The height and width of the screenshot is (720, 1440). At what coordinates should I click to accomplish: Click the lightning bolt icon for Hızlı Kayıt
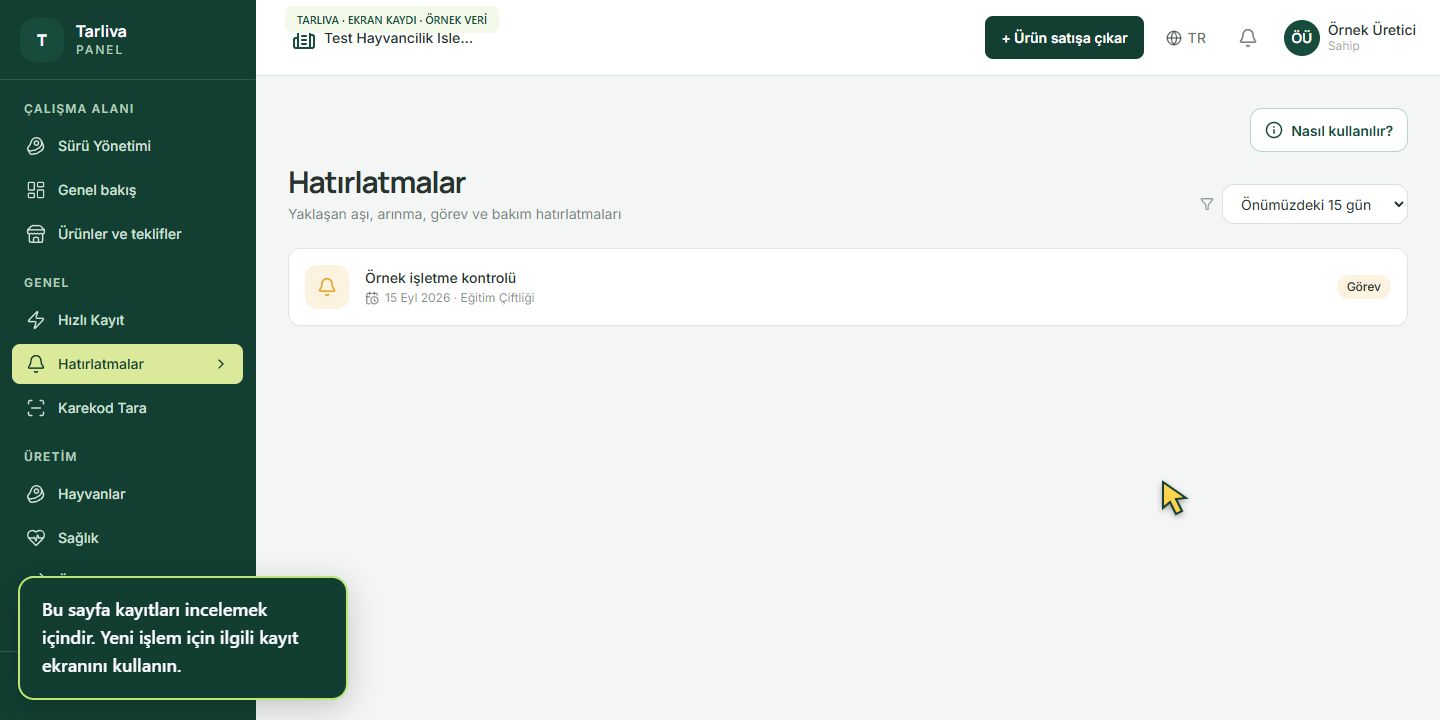(36, 320)
